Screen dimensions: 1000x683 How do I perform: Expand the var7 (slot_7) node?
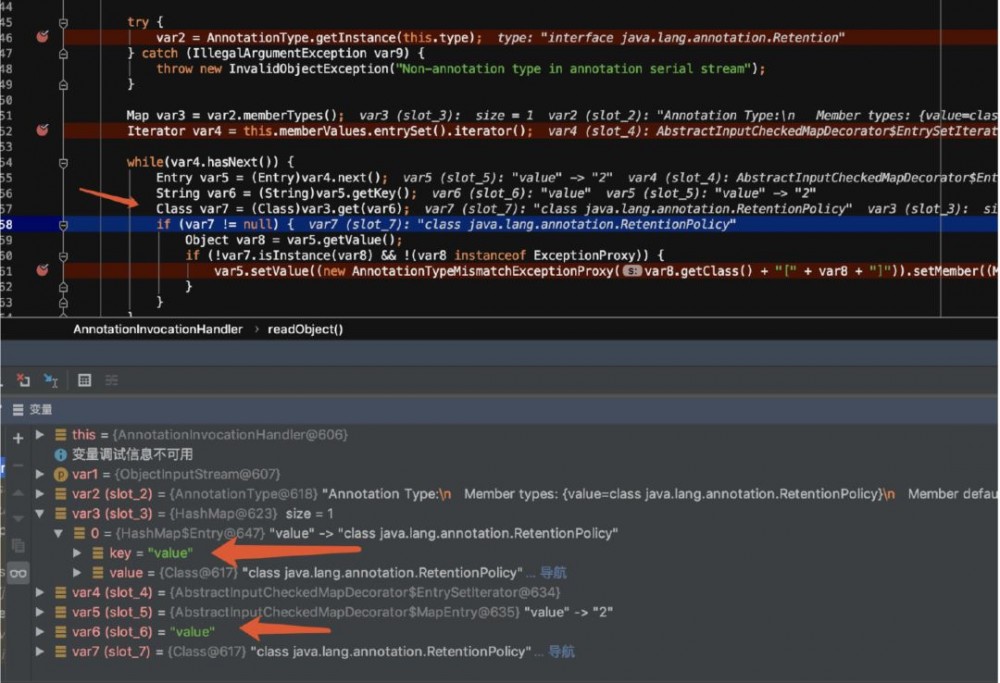click(40, 652)
